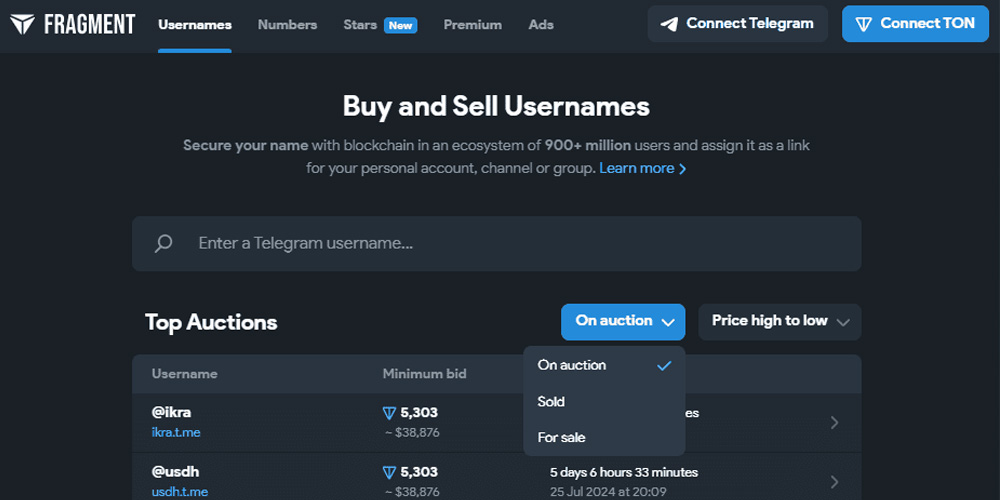1000x500 pixels.
Task: Click the TON icon beside @ikra bid
Action: [x=389, y=413]
